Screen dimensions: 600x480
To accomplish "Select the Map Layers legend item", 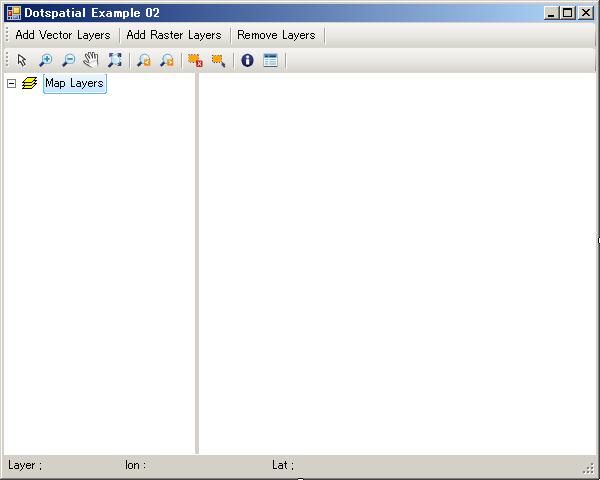I will point(74,84).
